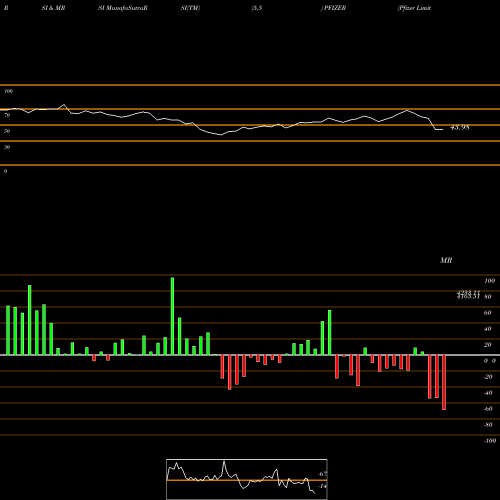Viewport: 500px width, 500px height.
Task: Click the 'MR' panel title
Action: coord(446,260)
